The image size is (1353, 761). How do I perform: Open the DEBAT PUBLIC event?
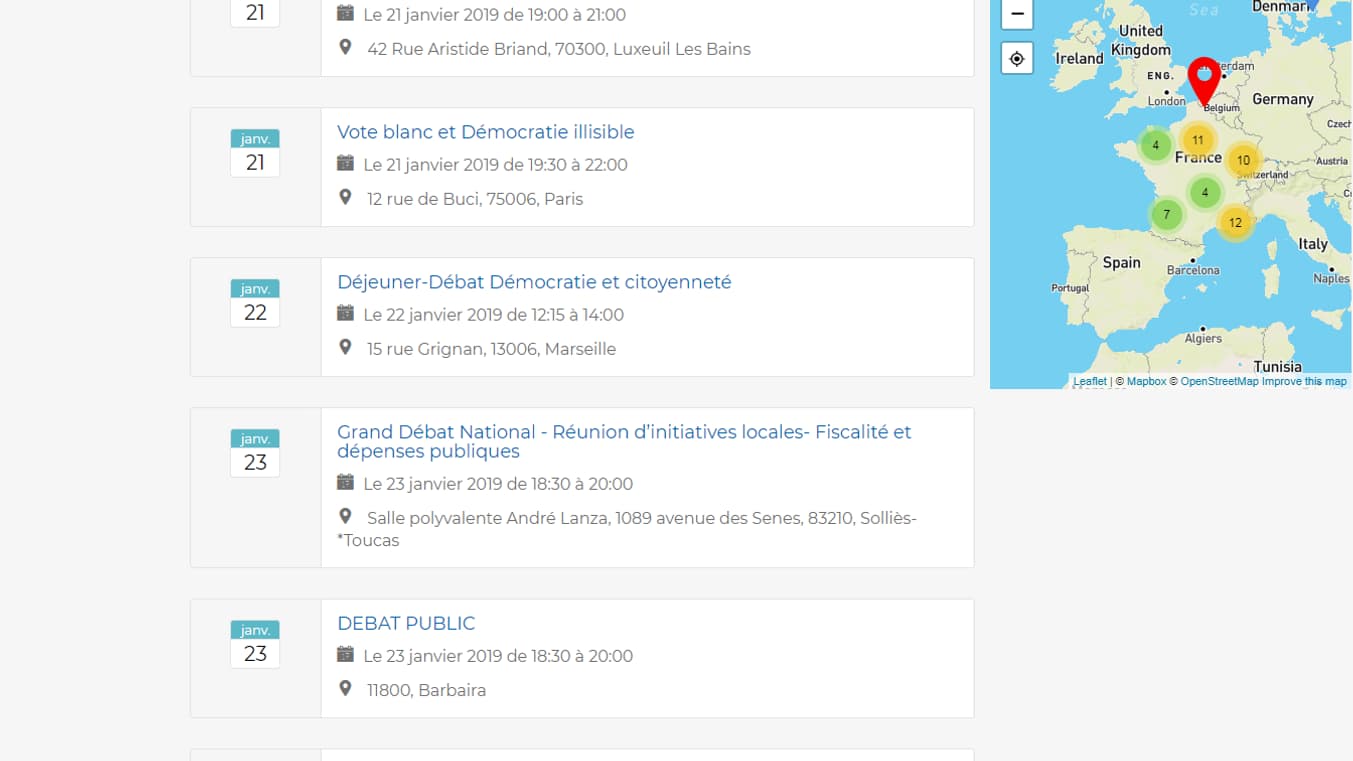pyautogui.click(x=406, y=623)
